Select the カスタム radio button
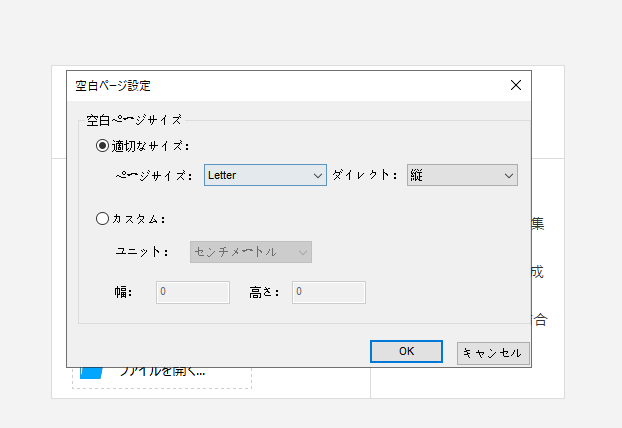Screen dimensions: 622x428 click(x=102, y=219)
